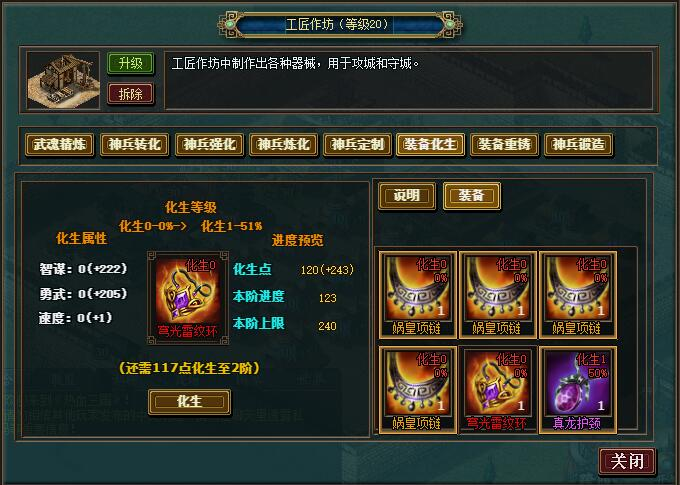Click the green 升级 upgrade button
The width and height of the screenshot is (680, 485).
131,64
